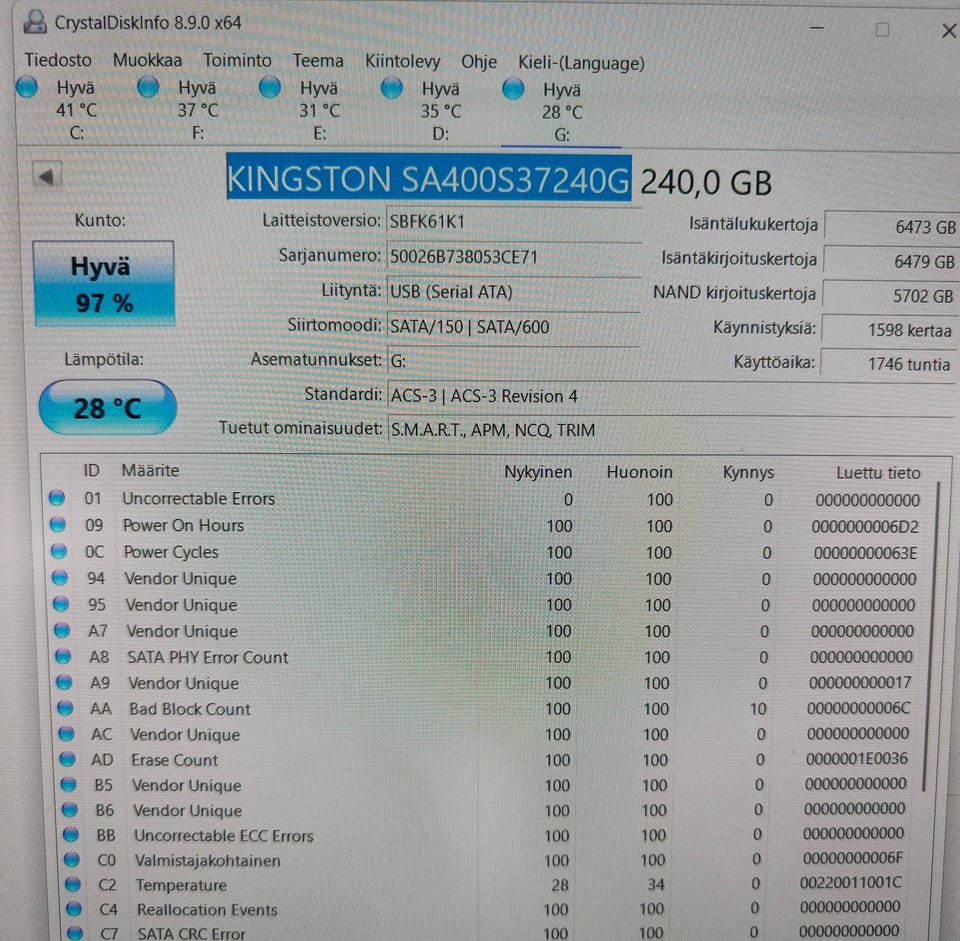Click status orb for Bad Block Count row
This screenshot has width=960, height=941.
click(66, 708)
